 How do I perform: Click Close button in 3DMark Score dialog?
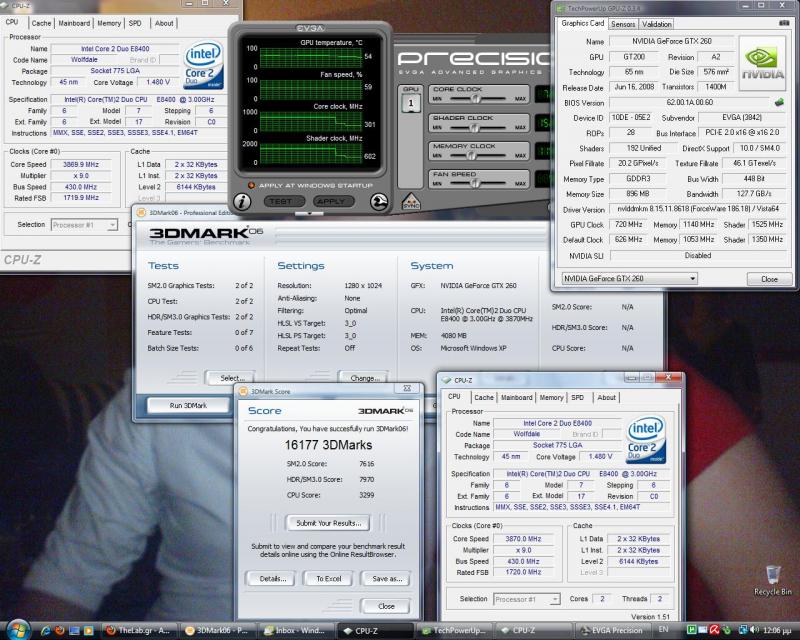pyautogui.click(x=386, y=606)
